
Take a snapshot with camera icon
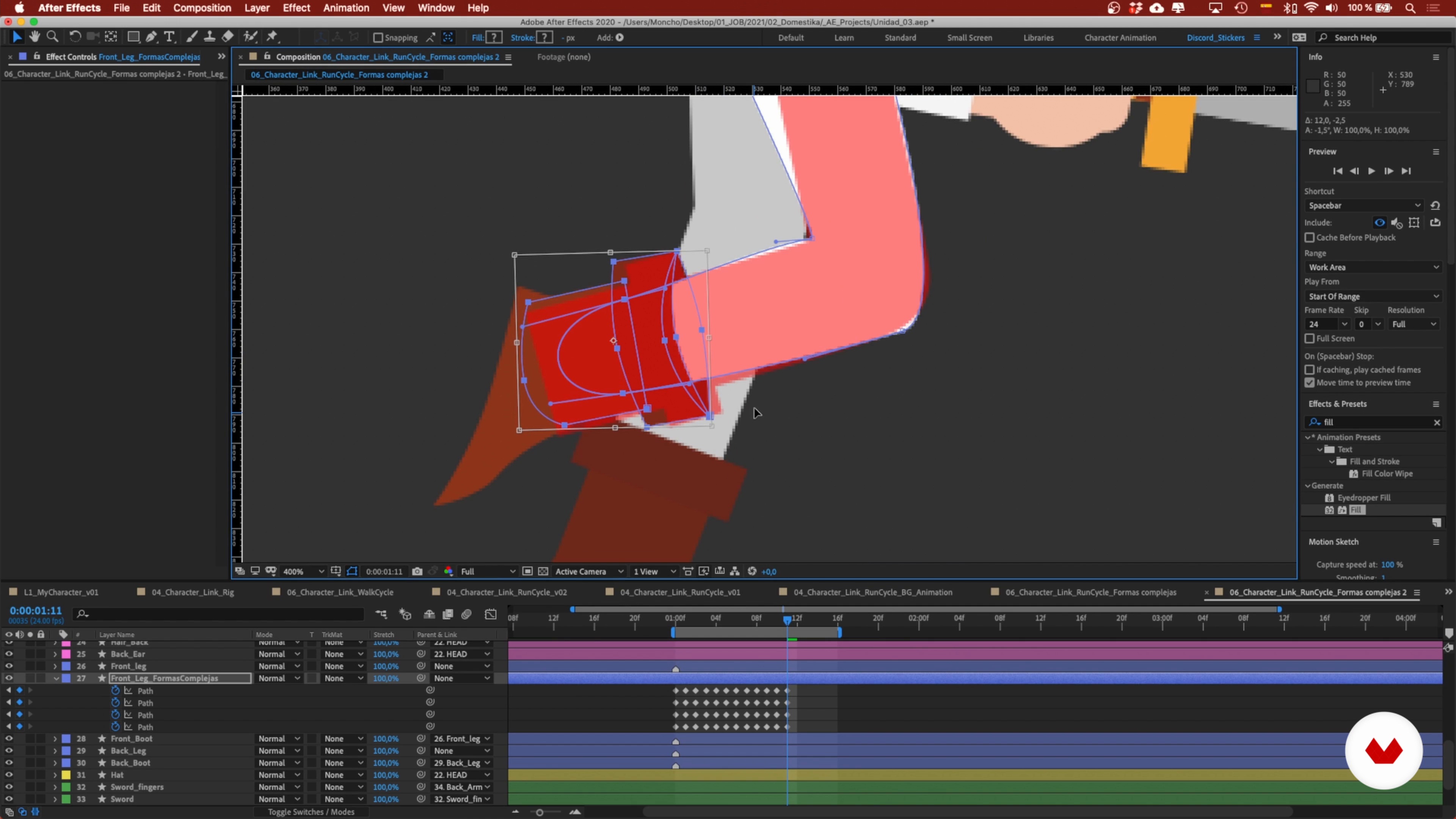pyautogui.click(x=417, y=571)
